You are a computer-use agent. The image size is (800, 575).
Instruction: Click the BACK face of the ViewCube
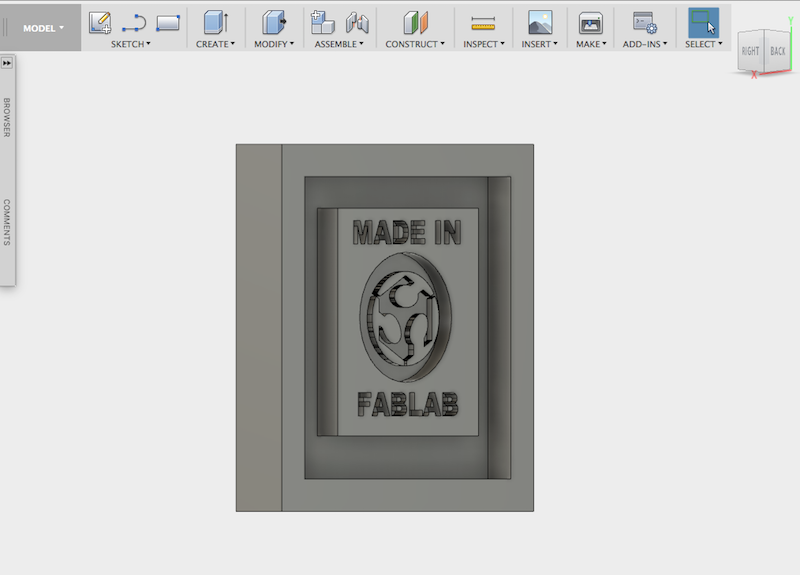point(778,51)
